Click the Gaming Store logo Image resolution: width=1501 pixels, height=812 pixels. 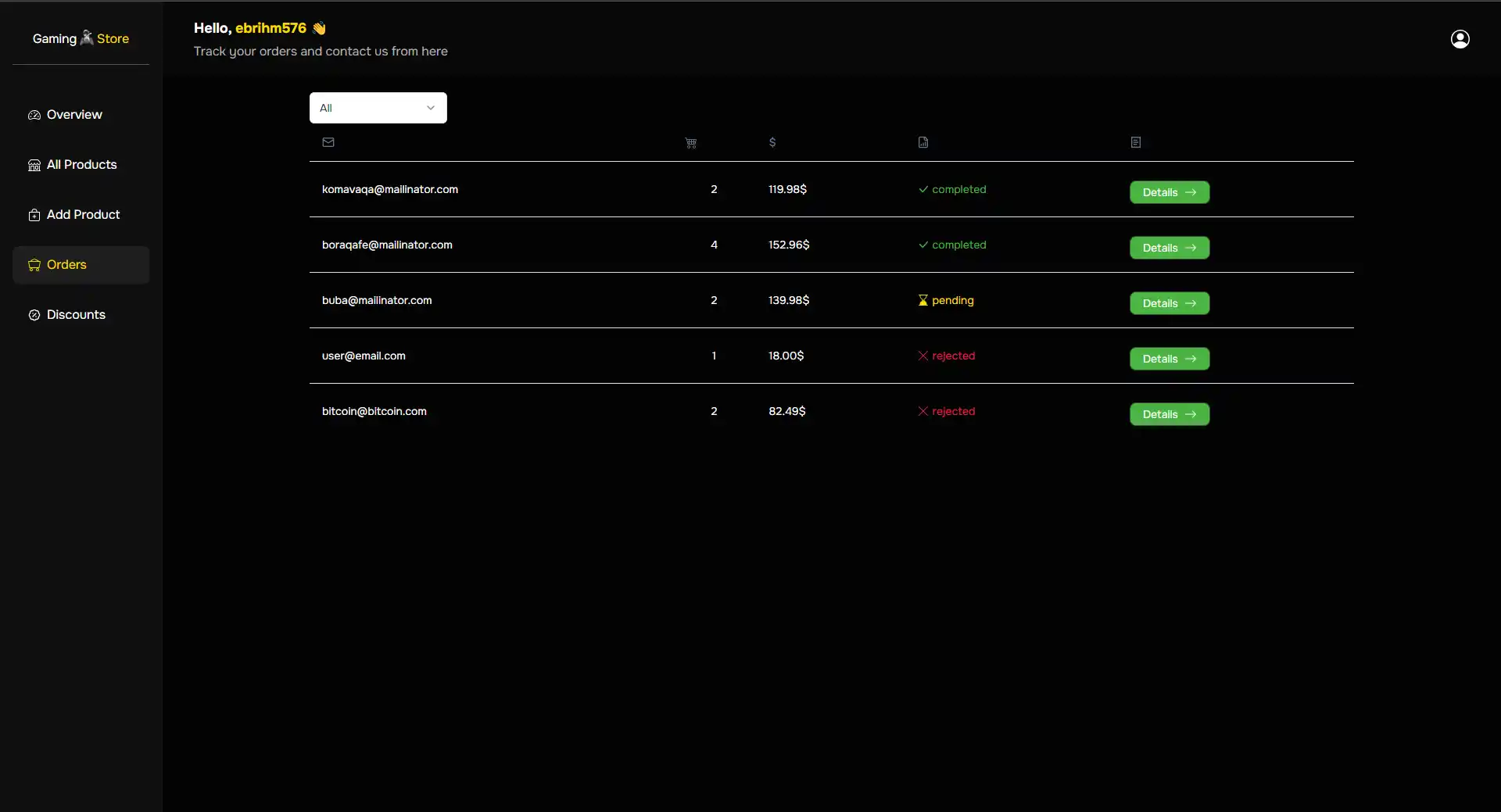click(x=81, y=38)
